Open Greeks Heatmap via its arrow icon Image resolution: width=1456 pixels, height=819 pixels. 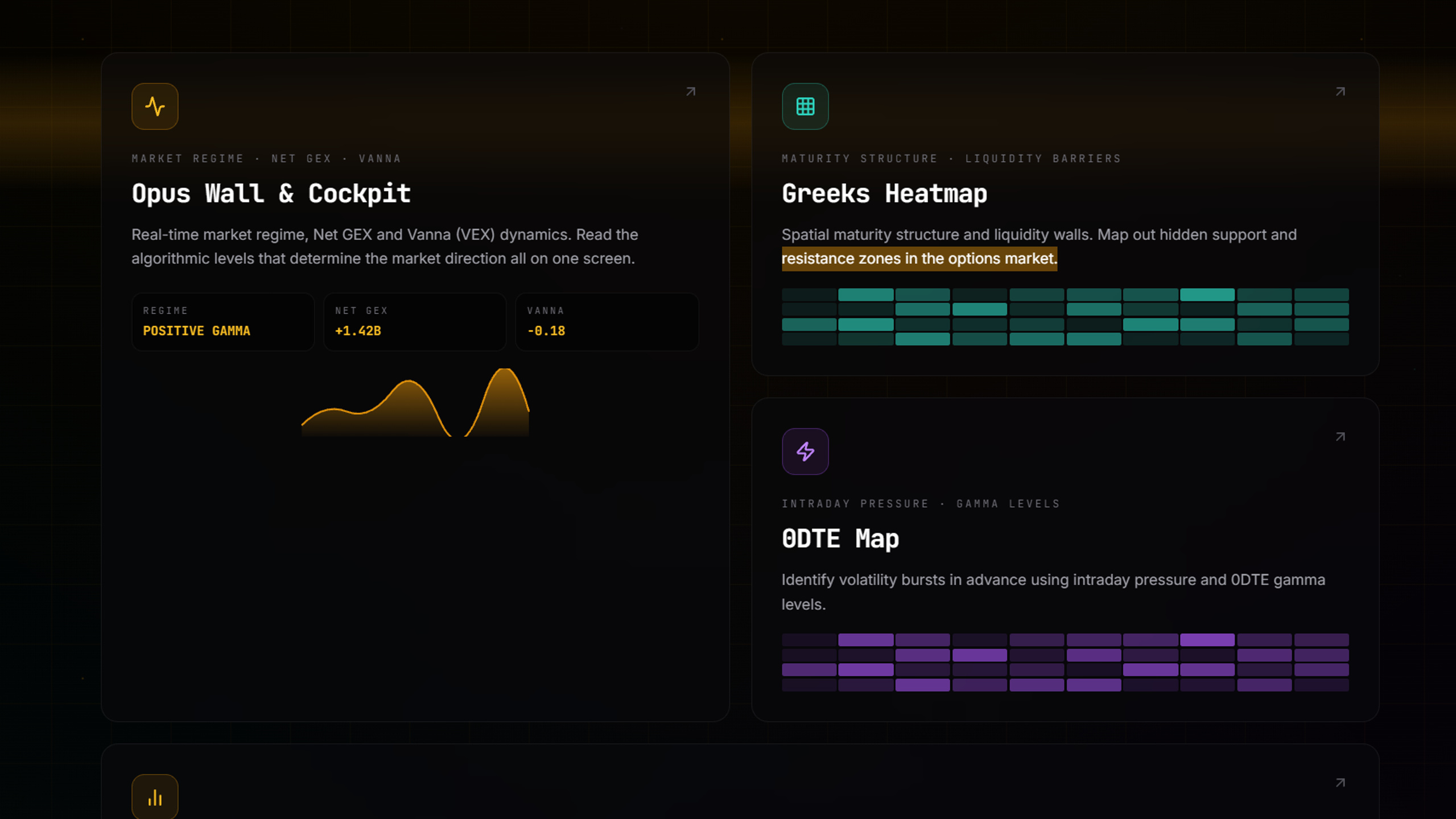click(x=1340, y=92)
